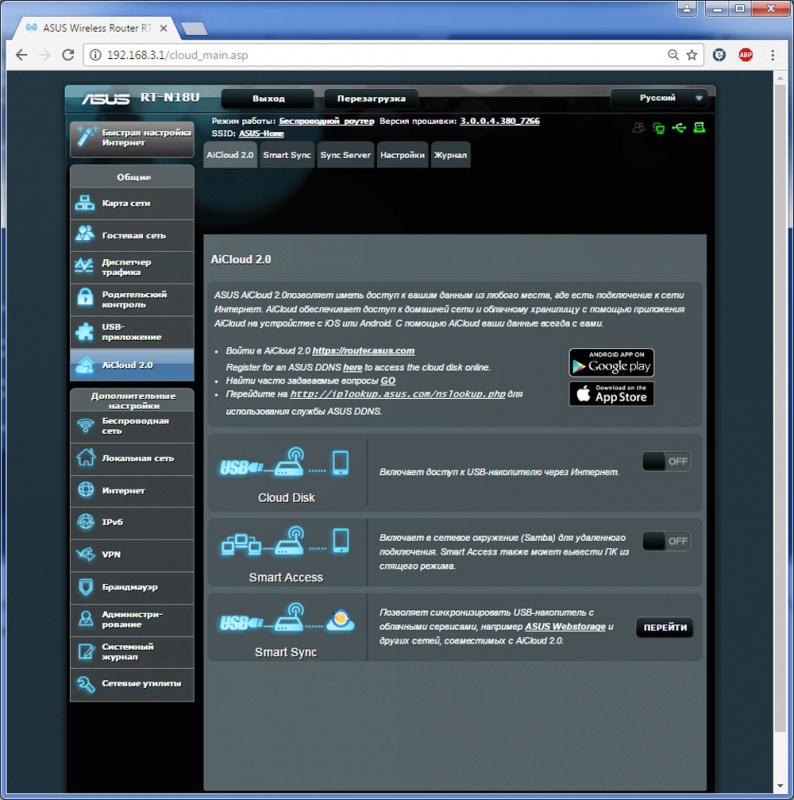Switch to Журнал tab
Screen dimensions: 794x800
tap(451, 155)
